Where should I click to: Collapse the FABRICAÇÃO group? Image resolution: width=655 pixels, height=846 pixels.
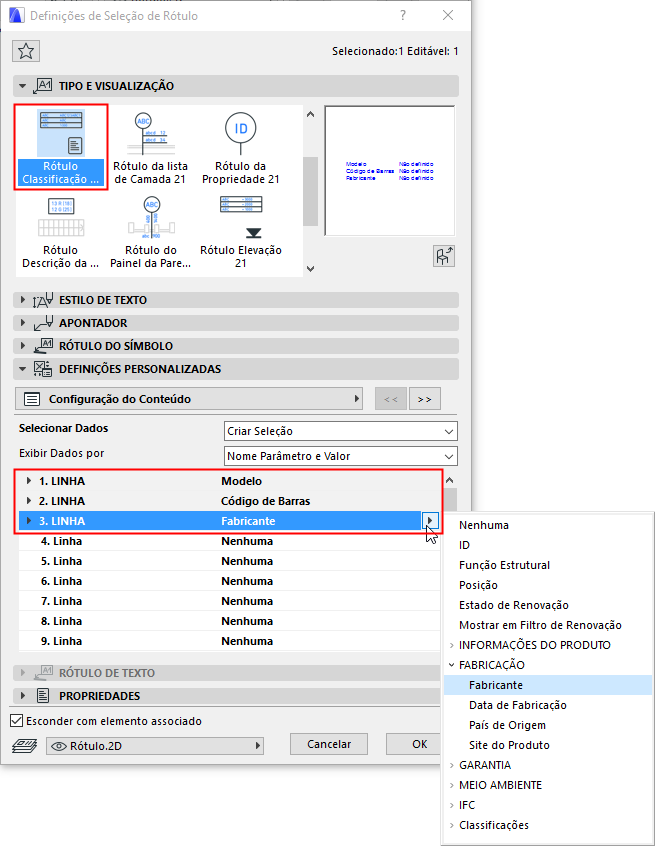coord(452,665)
